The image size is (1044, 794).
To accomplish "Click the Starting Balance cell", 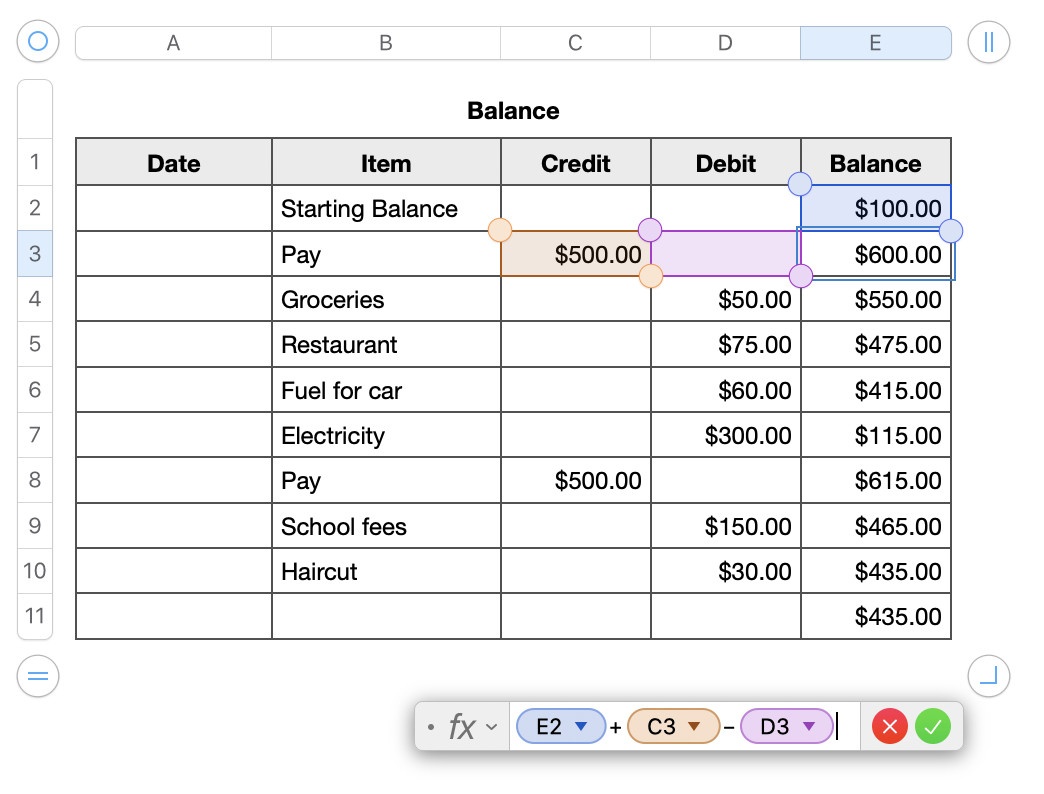I will pos(385,209).
